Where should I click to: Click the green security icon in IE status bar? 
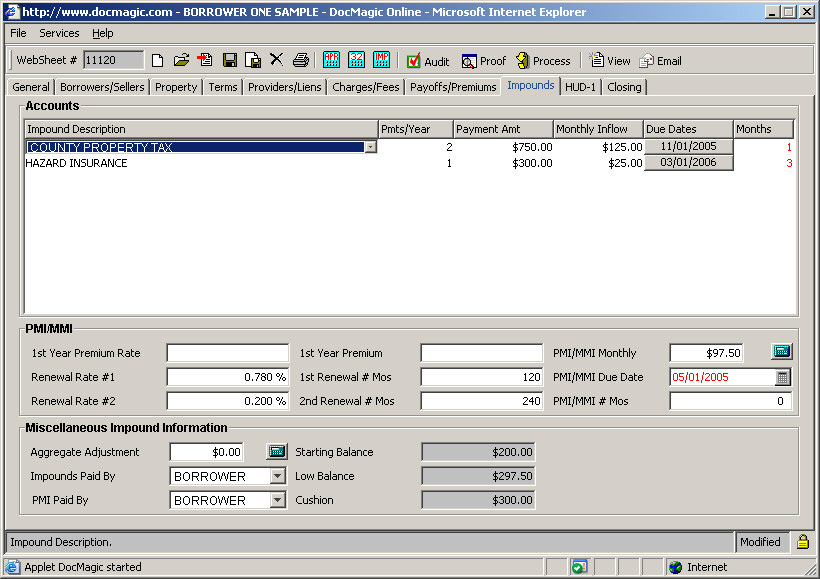579,567
